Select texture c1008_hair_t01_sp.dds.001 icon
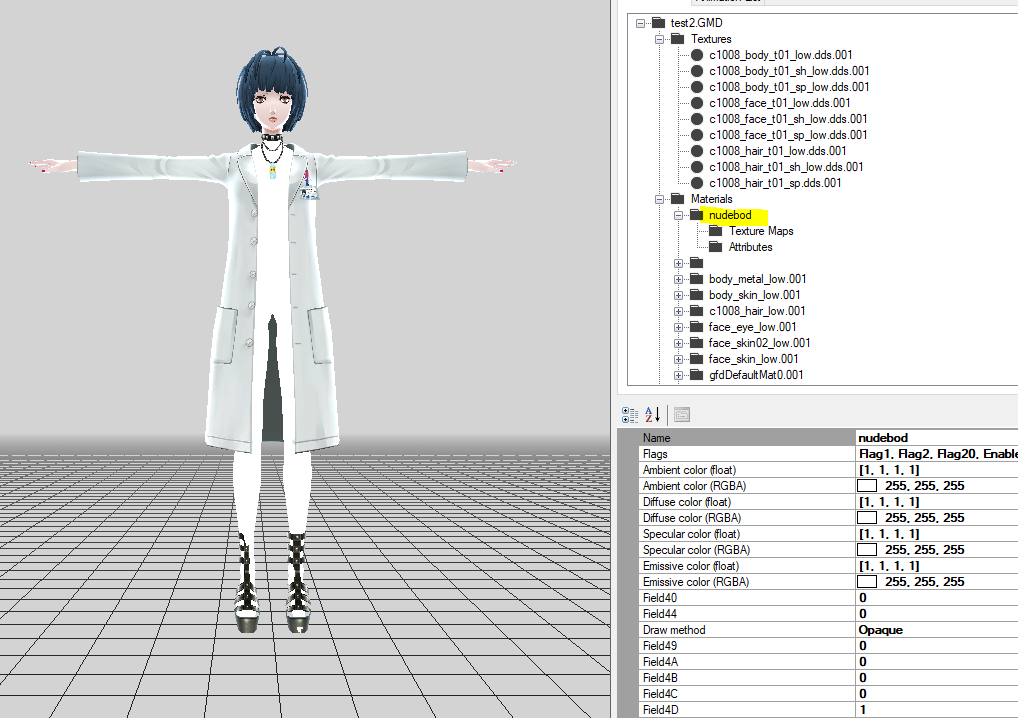1018x718 pixels. (697, 183)
